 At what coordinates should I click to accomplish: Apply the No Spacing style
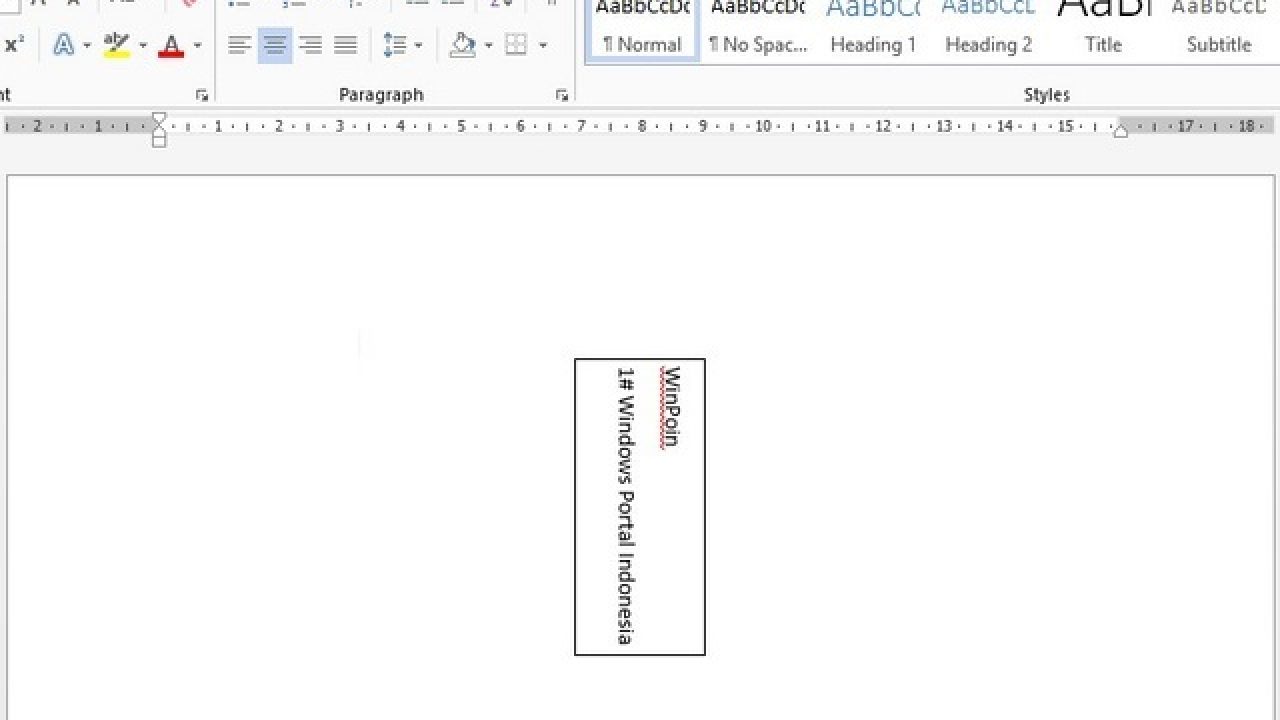(x=757, y=30)
